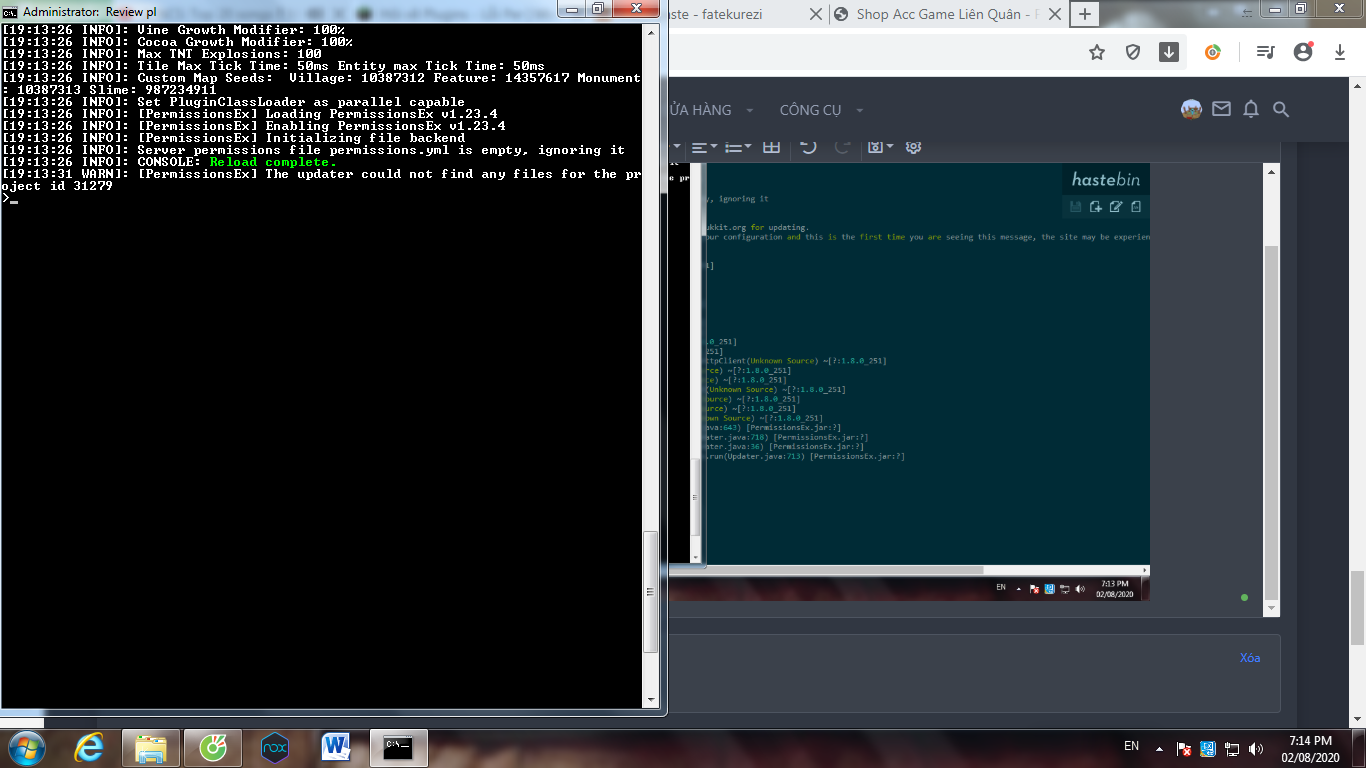The width and height of the screenshot is (1366, 768).
Task: Open the notifications bell on the forum
Action: click(1251, 109)
